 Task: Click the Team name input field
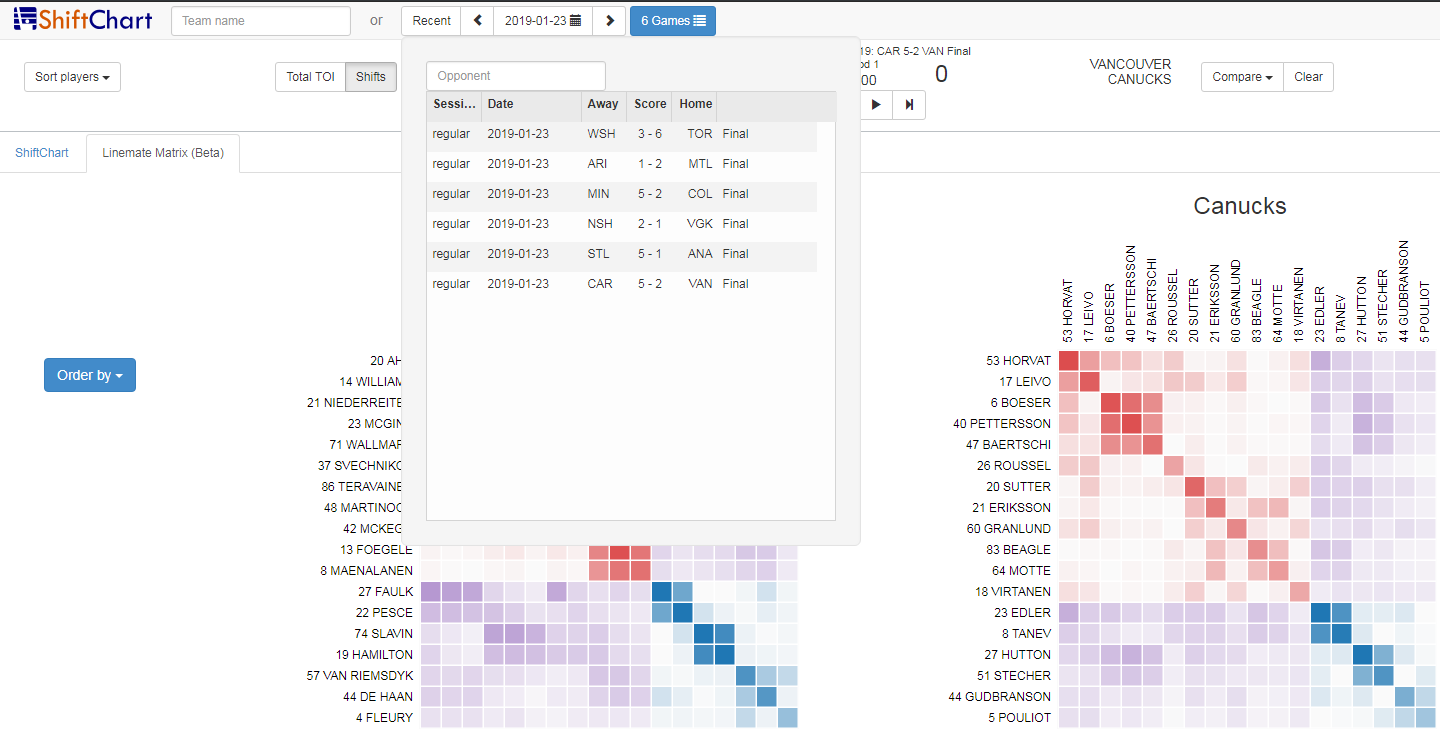click(x=261, y=21)
